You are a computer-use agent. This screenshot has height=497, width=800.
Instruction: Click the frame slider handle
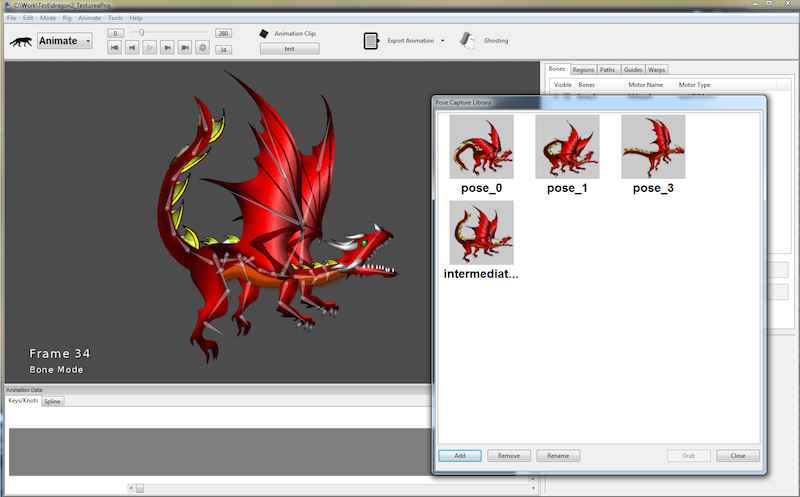pyautogui.click(x=141, y=33)
